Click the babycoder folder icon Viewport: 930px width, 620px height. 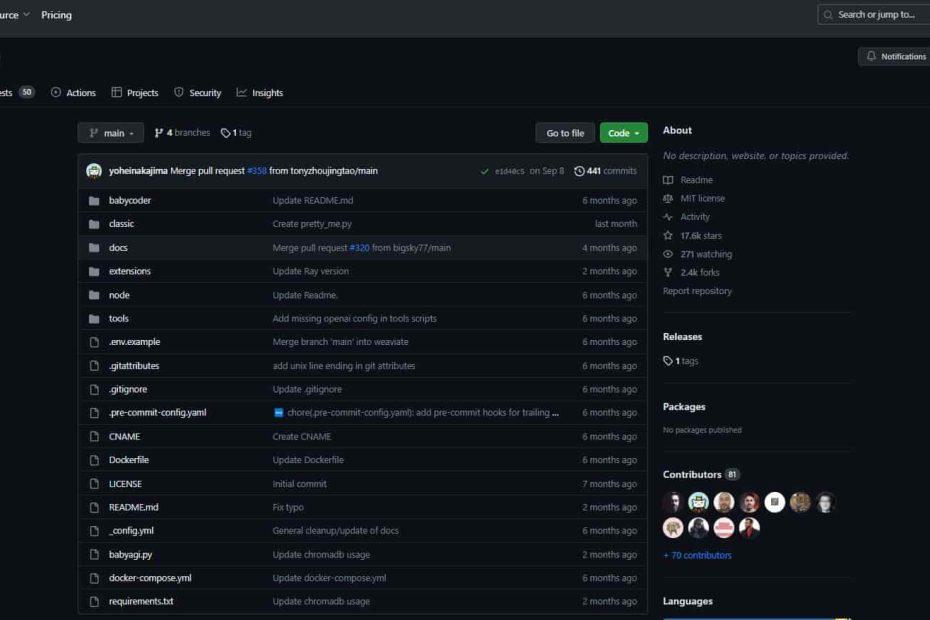pos(94,201)
